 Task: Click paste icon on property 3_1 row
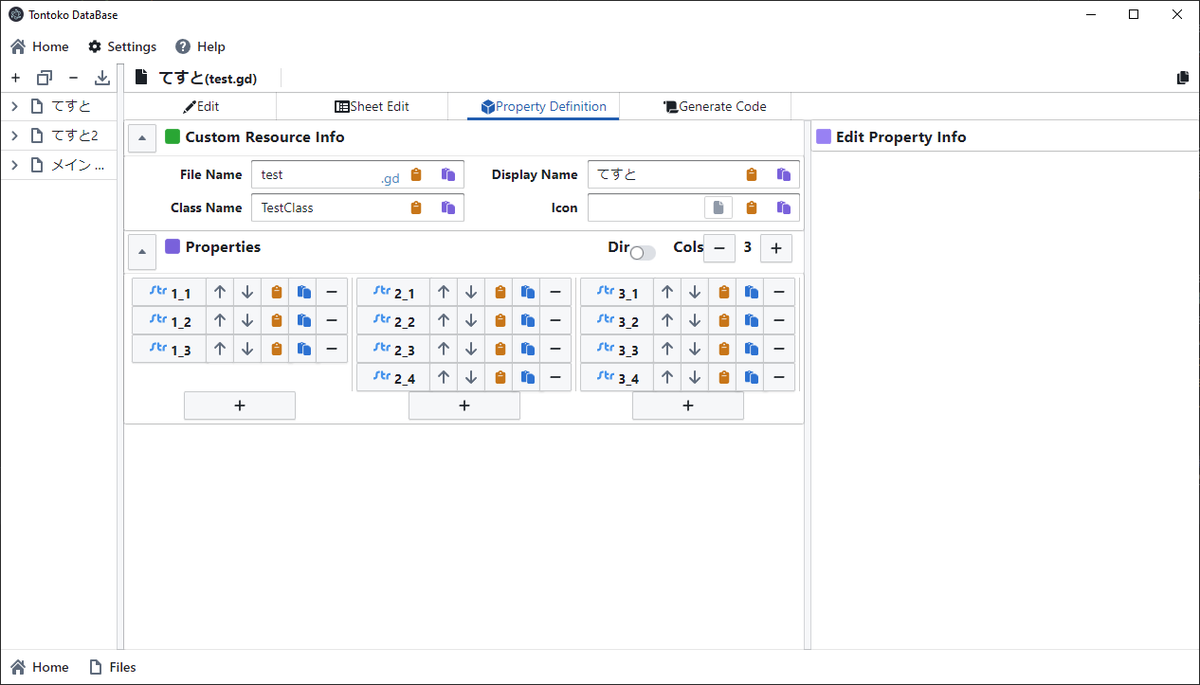tap(724, 293)
